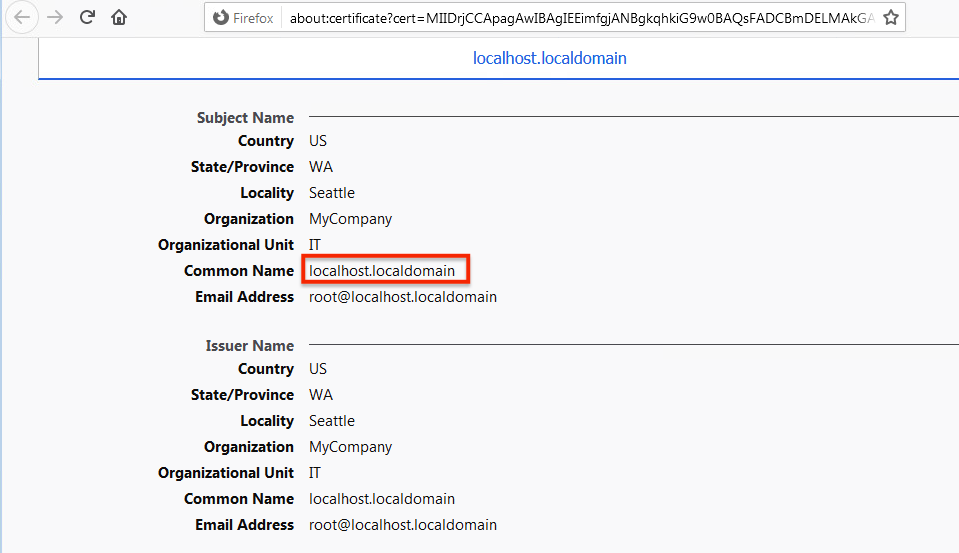Click the Issuer Email Address value

(402, 525)
